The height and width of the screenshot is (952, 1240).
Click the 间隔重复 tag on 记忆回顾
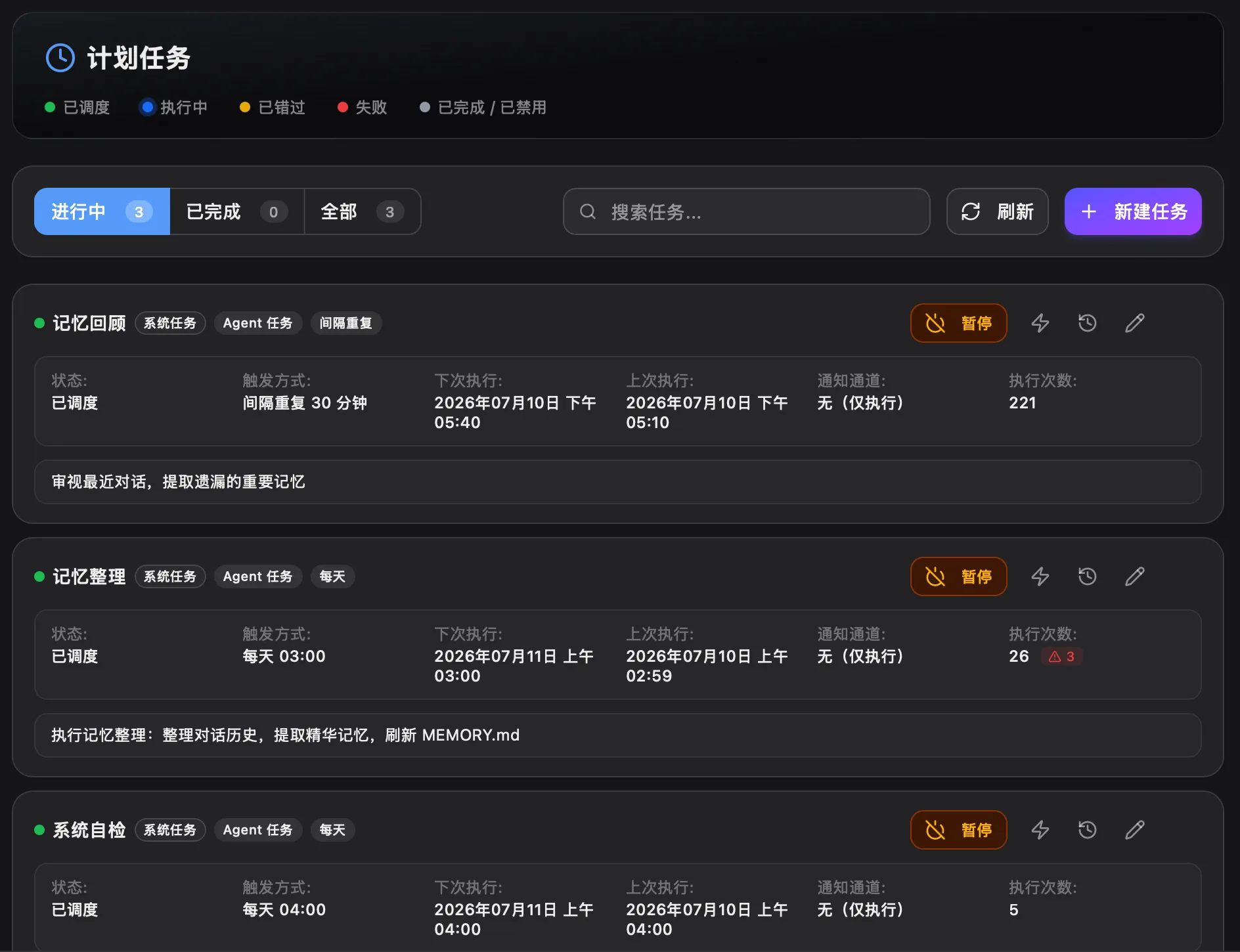click(x=346, y=323)
